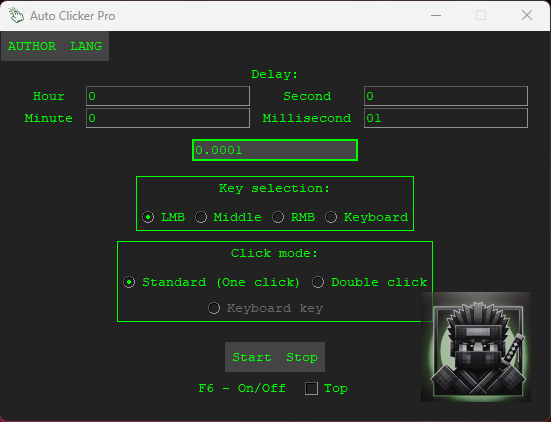The height and width of the screenshot is (422, 551).
Task: Click the 'Delay:' heading text
Action: (274, 74)
